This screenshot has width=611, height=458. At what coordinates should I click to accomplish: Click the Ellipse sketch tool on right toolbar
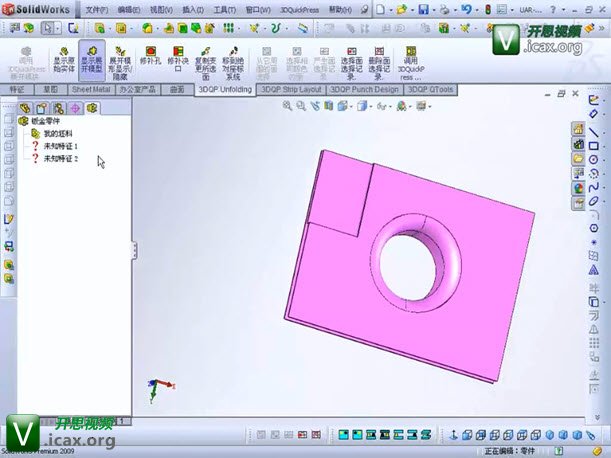click(x=593, y=201)
